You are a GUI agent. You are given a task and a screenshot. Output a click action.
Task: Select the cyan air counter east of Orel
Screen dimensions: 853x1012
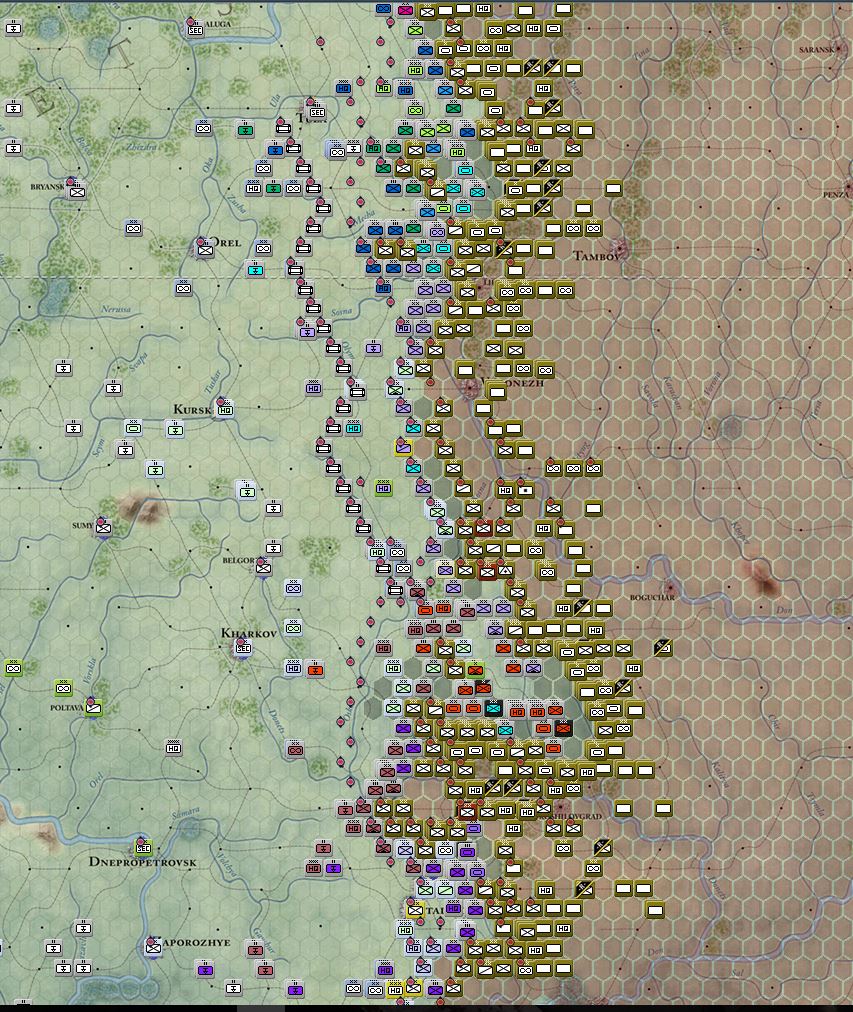click(256, 270)
